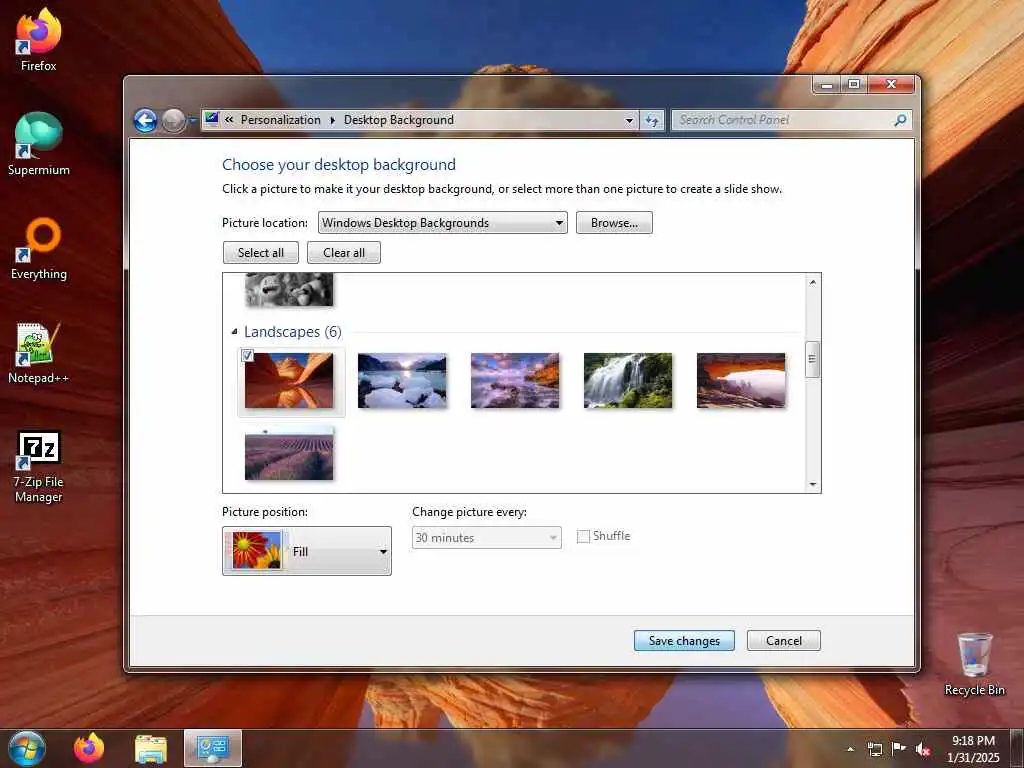Viewport: 1024px width, 768px height.
Task: Click the Search Control Panel field
Action: pos(784,120)
